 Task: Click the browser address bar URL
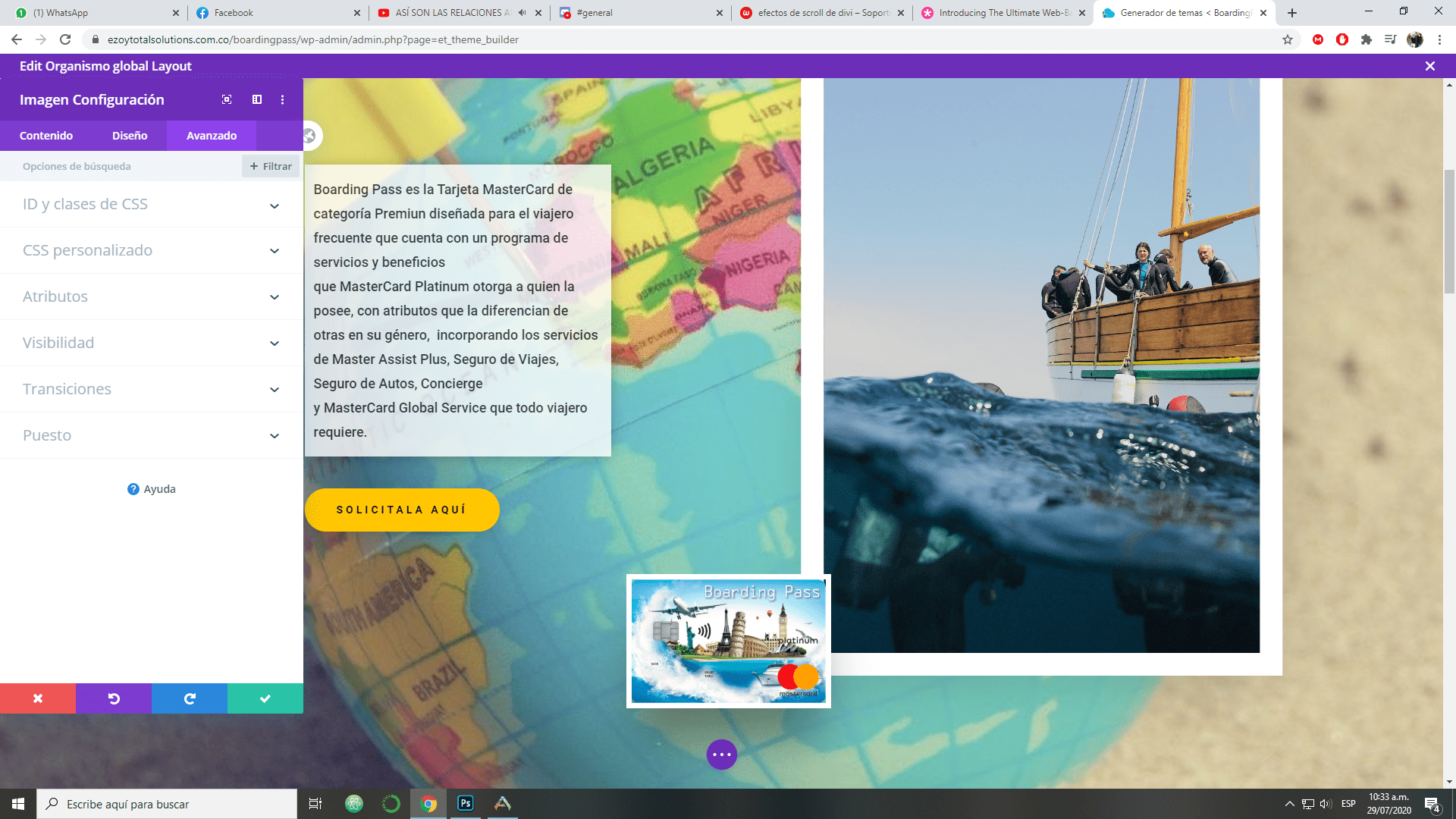[x=312, y=39]
